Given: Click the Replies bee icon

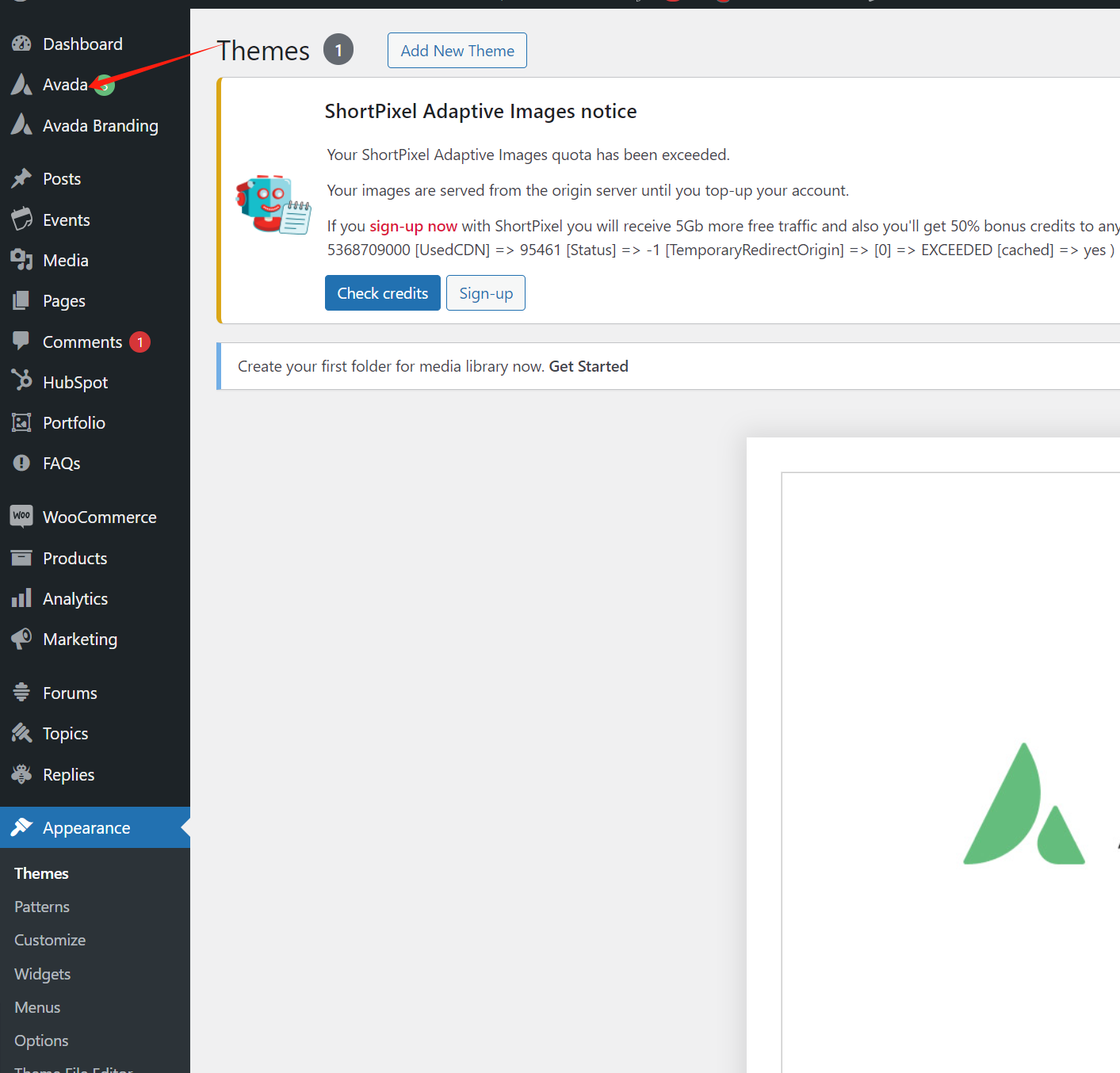Looking at the screenshot, I should tap(21, 774).
